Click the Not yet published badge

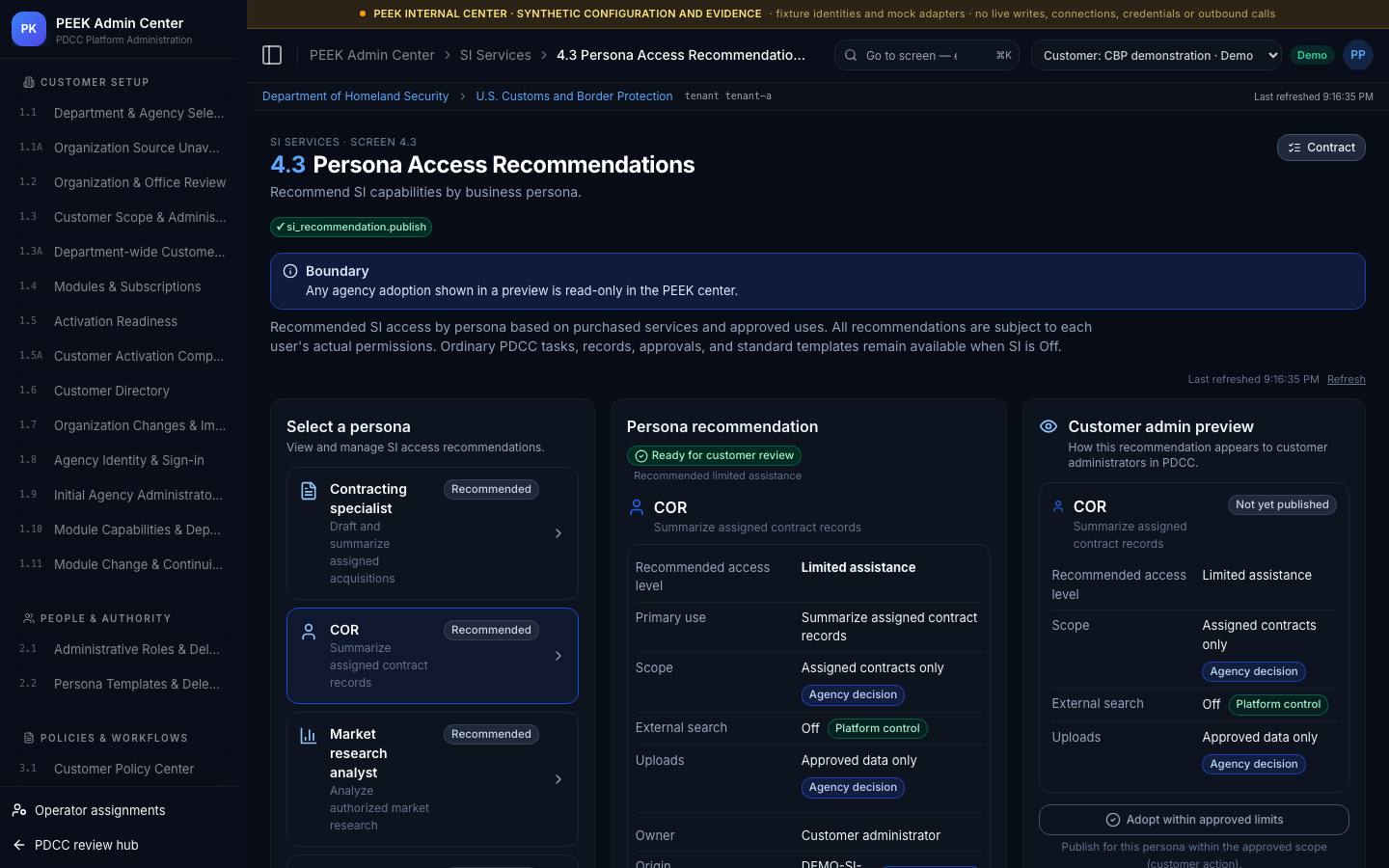(1282, 504)
